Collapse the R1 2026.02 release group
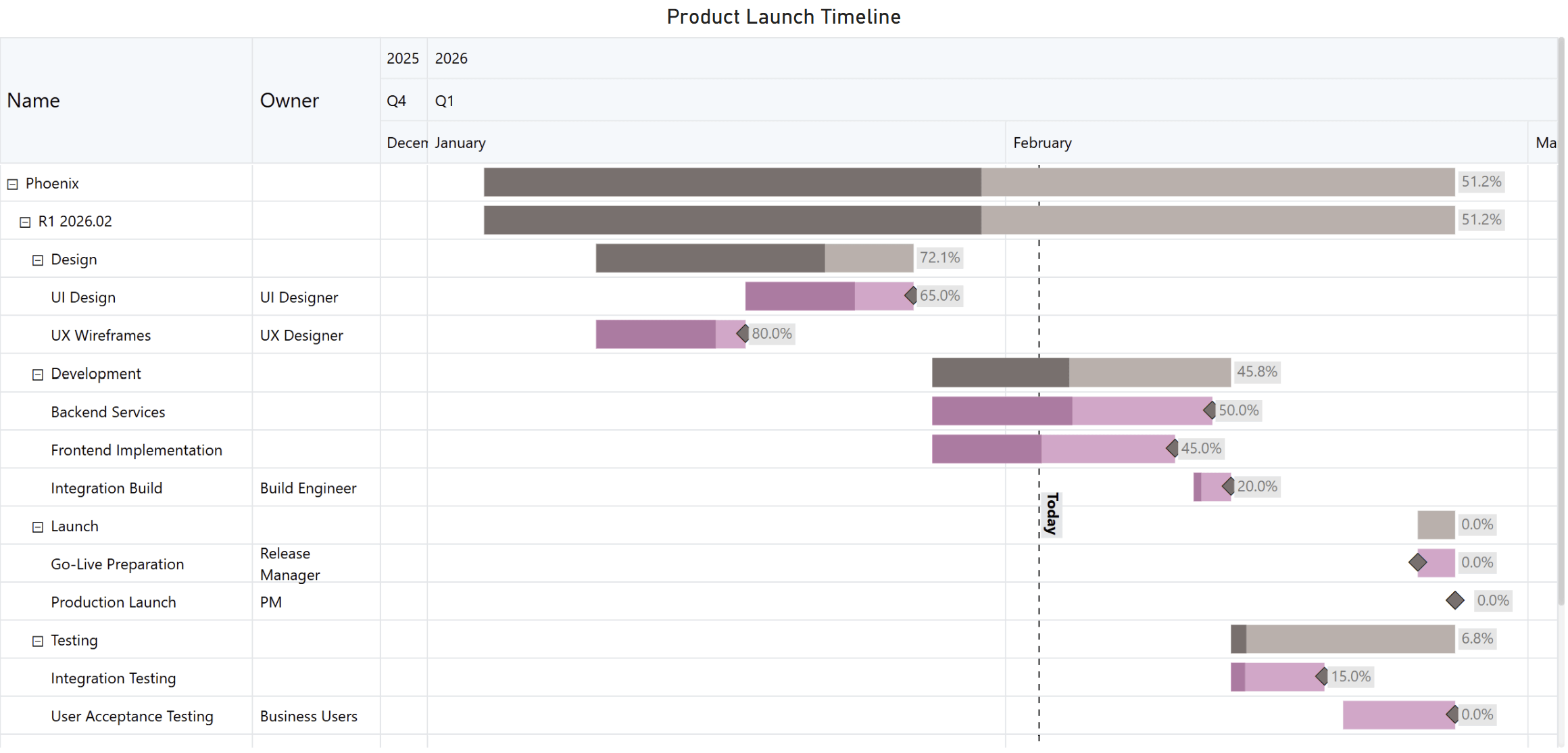 coord(25,222)
